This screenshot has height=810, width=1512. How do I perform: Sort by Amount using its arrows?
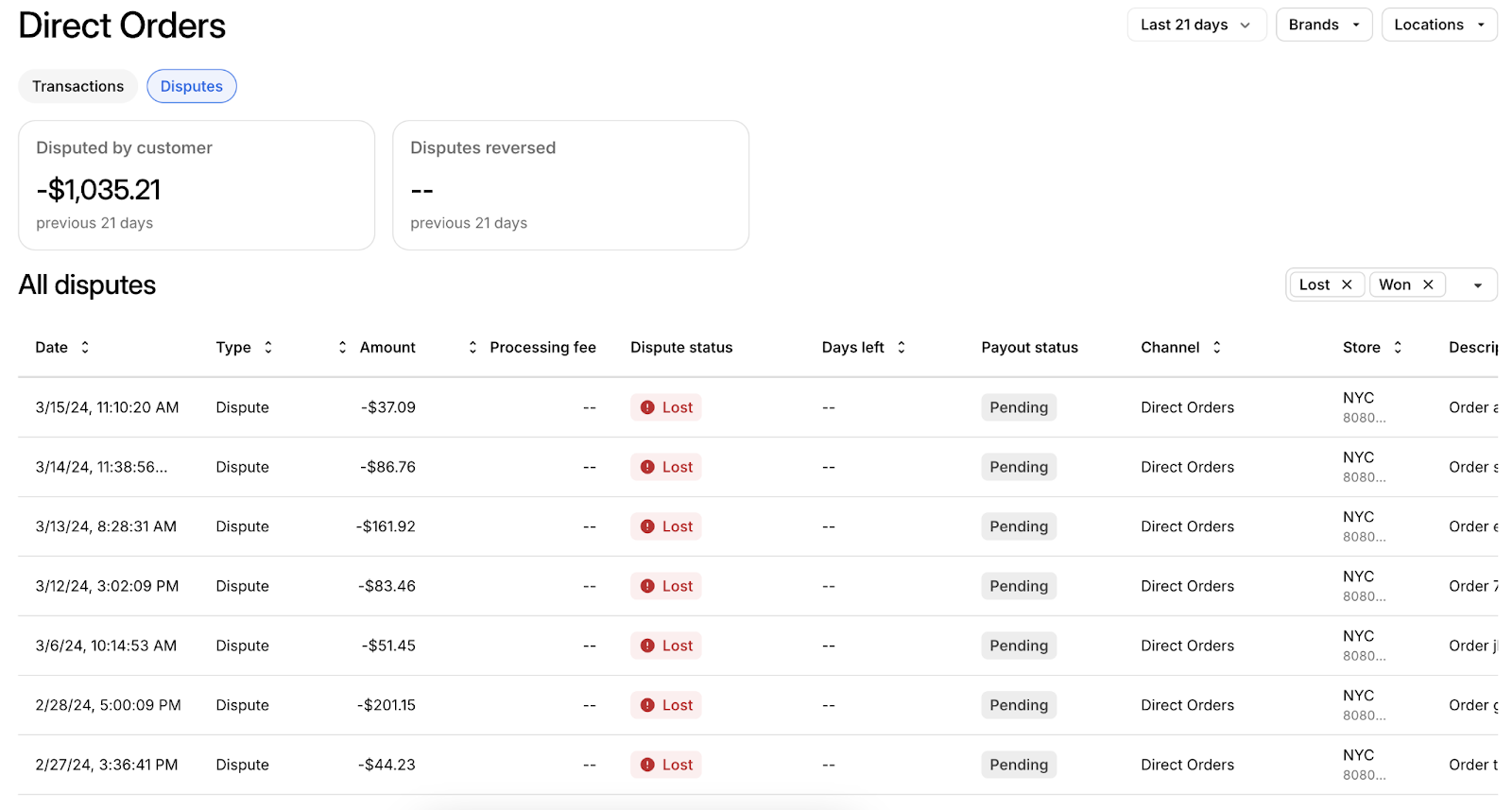(342, 348)
